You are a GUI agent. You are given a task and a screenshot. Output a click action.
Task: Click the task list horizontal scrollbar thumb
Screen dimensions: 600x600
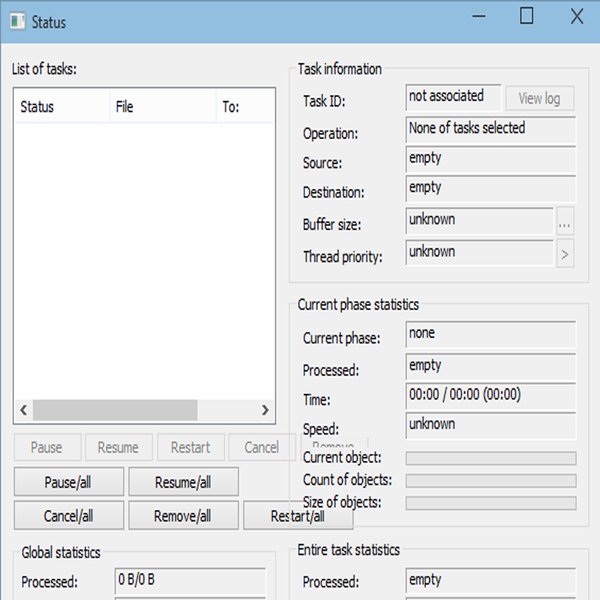click(x=115, y=410)
